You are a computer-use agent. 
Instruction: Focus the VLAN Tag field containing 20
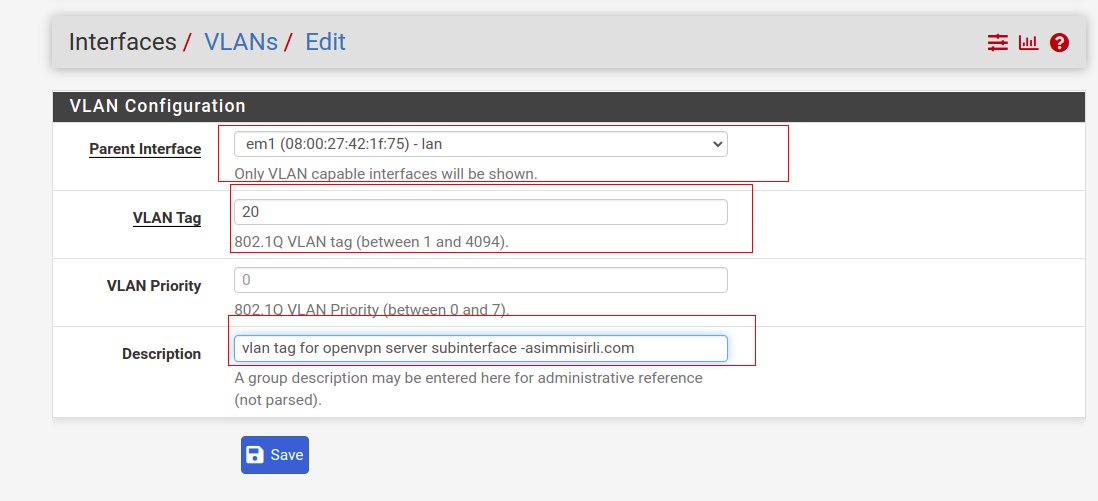[x=480, y=212]
